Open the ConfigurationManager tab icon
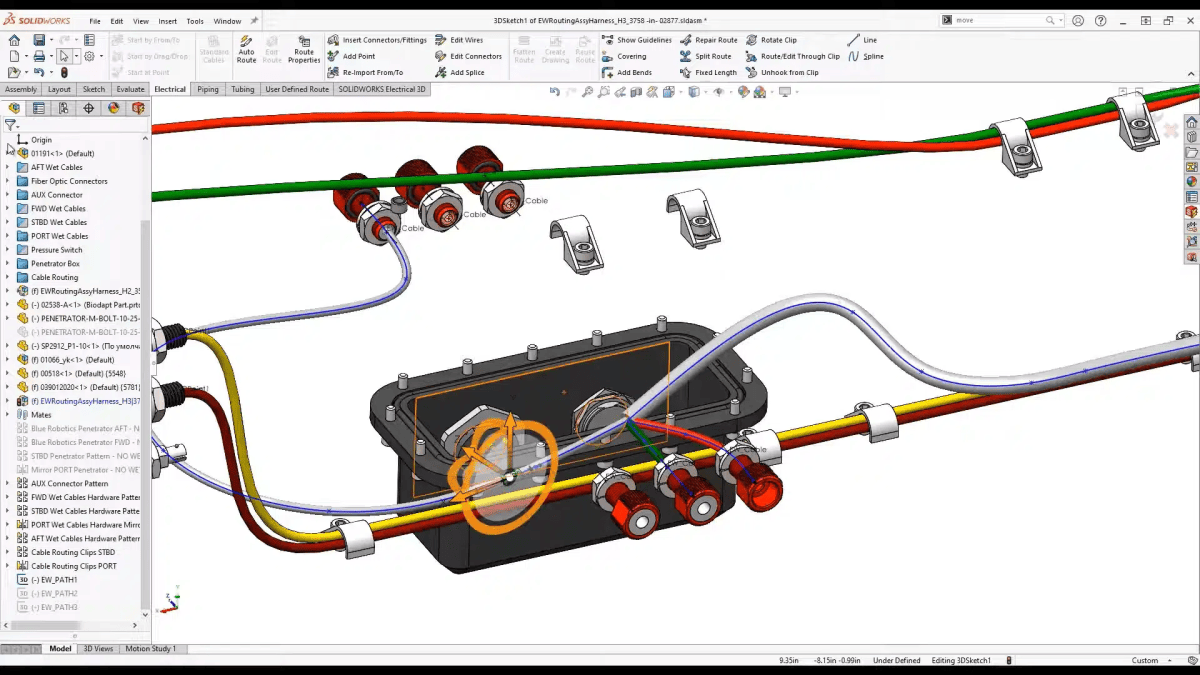This screenshot has width=1200, height=675. pyautogui.click(x=63, y=108)
